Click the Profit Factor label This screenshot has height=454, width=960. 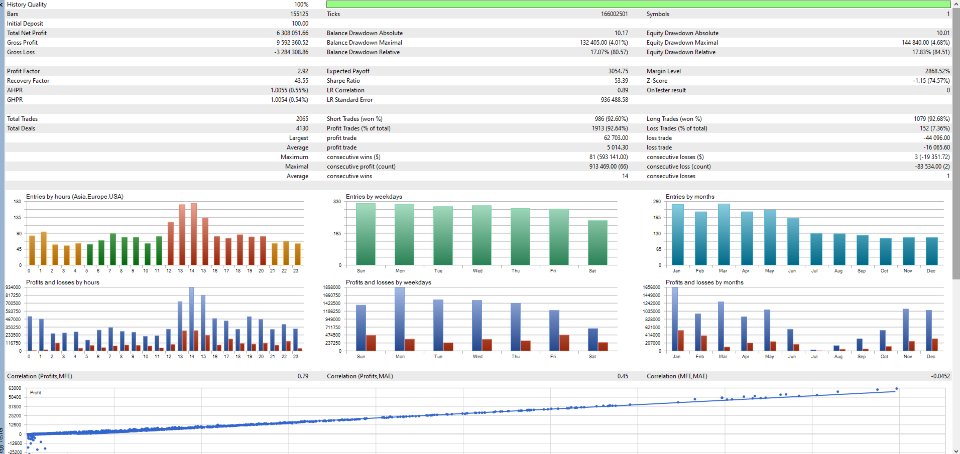tap(20, 72)
